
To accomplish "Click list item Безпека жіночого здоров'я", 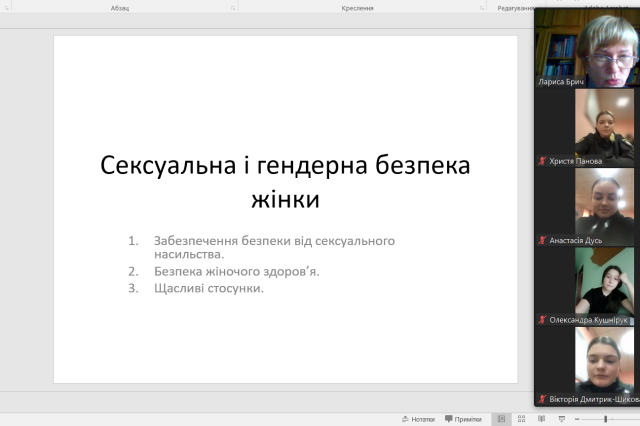I will 237,271.
